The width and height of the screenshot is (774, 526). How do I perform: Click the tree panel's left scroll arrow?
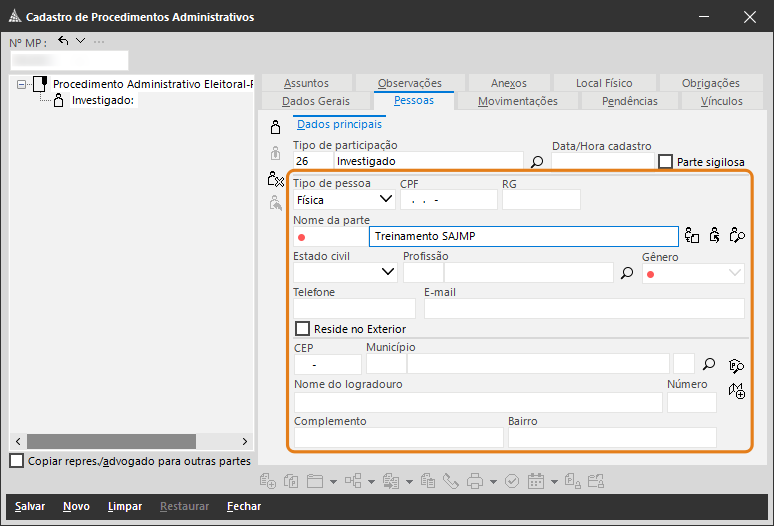point(18,441)
